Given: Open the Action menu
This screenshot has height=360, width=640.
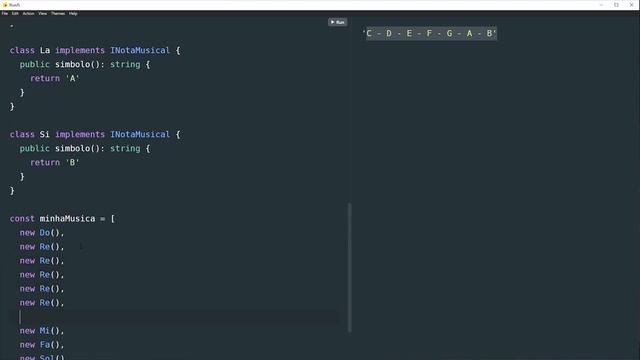Looking at the screenshot, I should (x=28, y=13).
